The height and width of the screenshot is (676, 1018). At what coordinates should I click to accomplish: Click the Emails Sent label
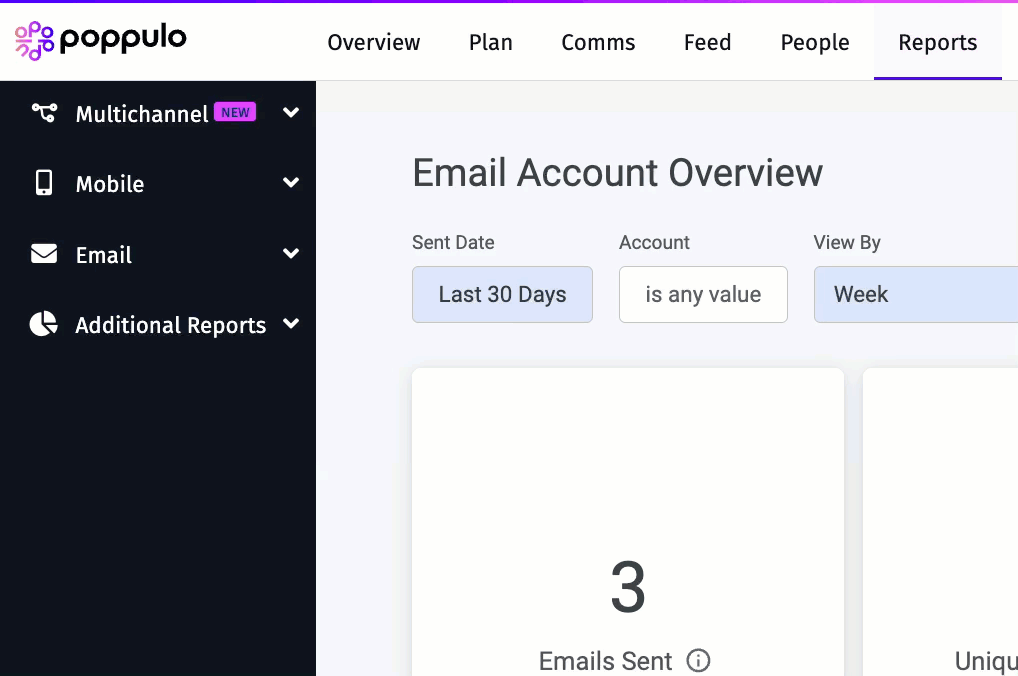tap(605, 661)
